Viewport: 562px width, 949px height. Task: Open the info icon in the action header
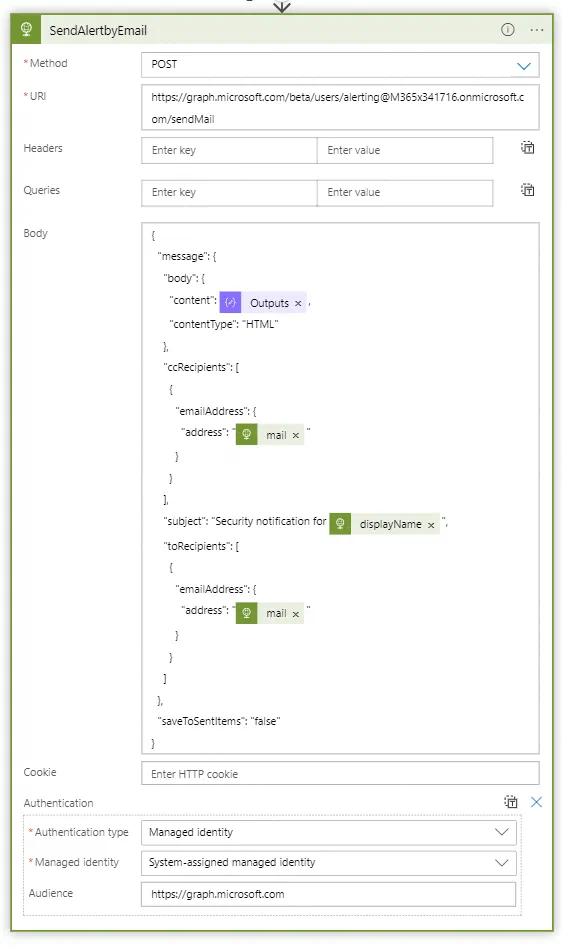click(508, 30)
